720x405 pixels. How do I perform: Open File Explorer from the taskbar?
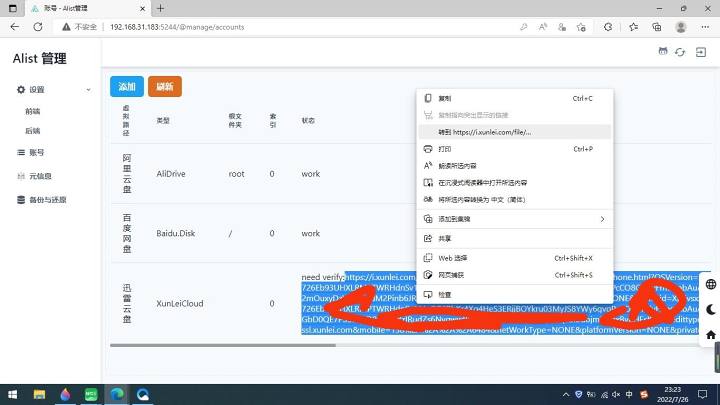click(39, 394)
